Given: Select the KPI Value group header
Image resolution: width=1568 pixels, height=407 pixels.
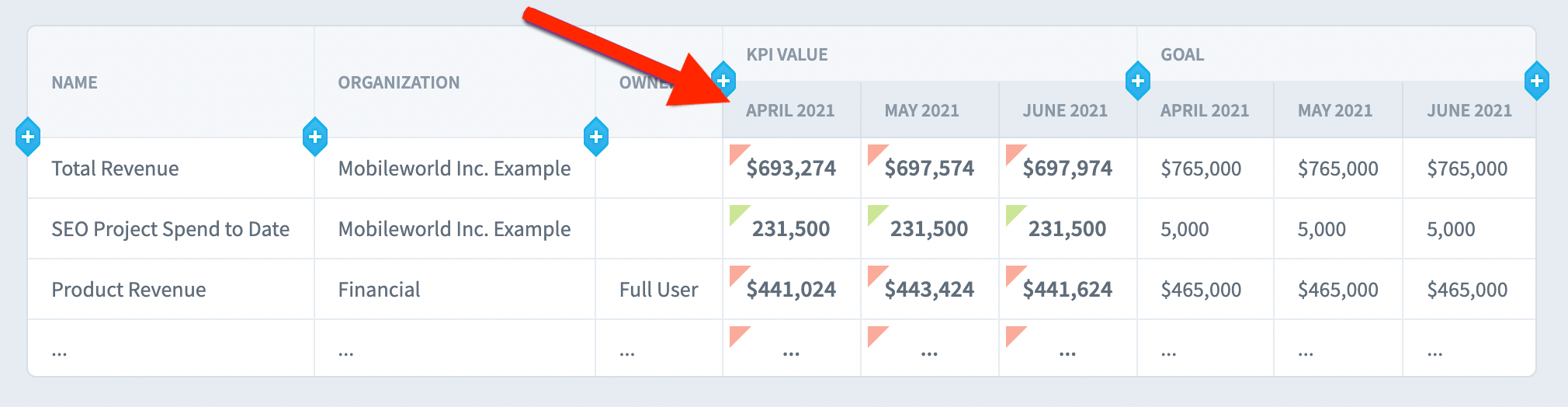Looking at the screenshot, I should click(x=786, y=54).
